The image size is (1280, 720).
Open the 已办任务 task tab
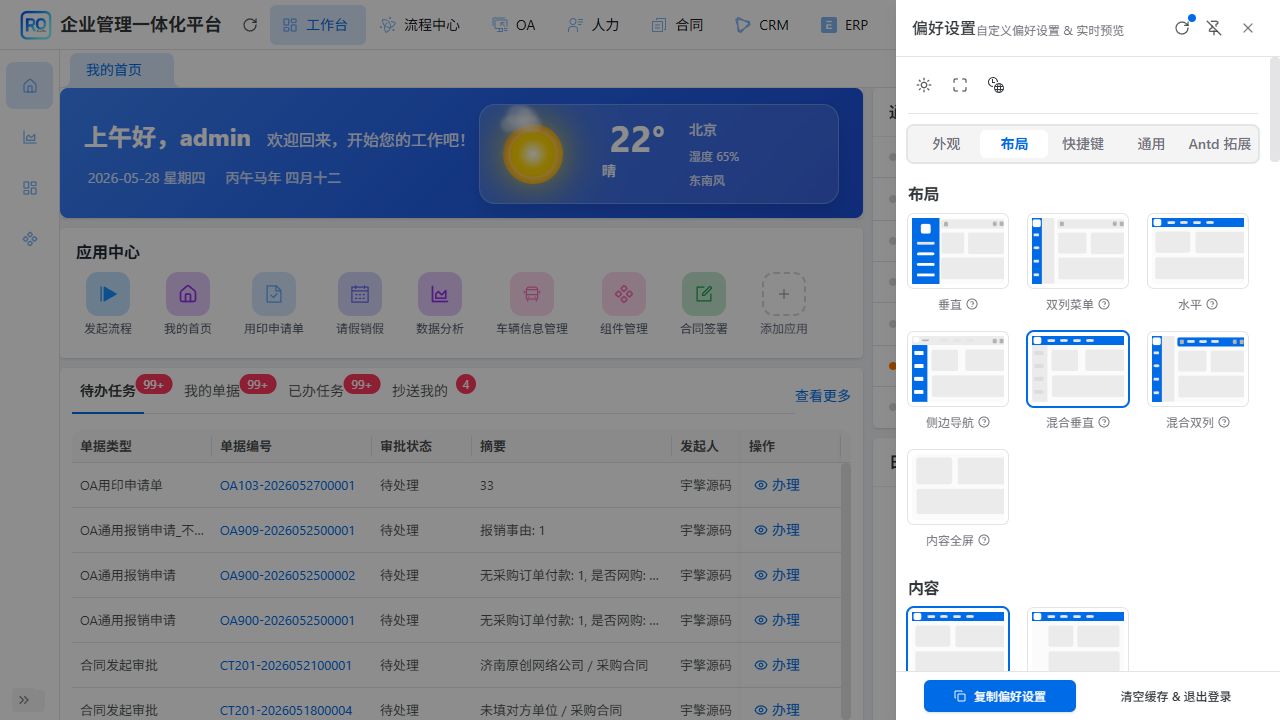[x=316, y=391]
